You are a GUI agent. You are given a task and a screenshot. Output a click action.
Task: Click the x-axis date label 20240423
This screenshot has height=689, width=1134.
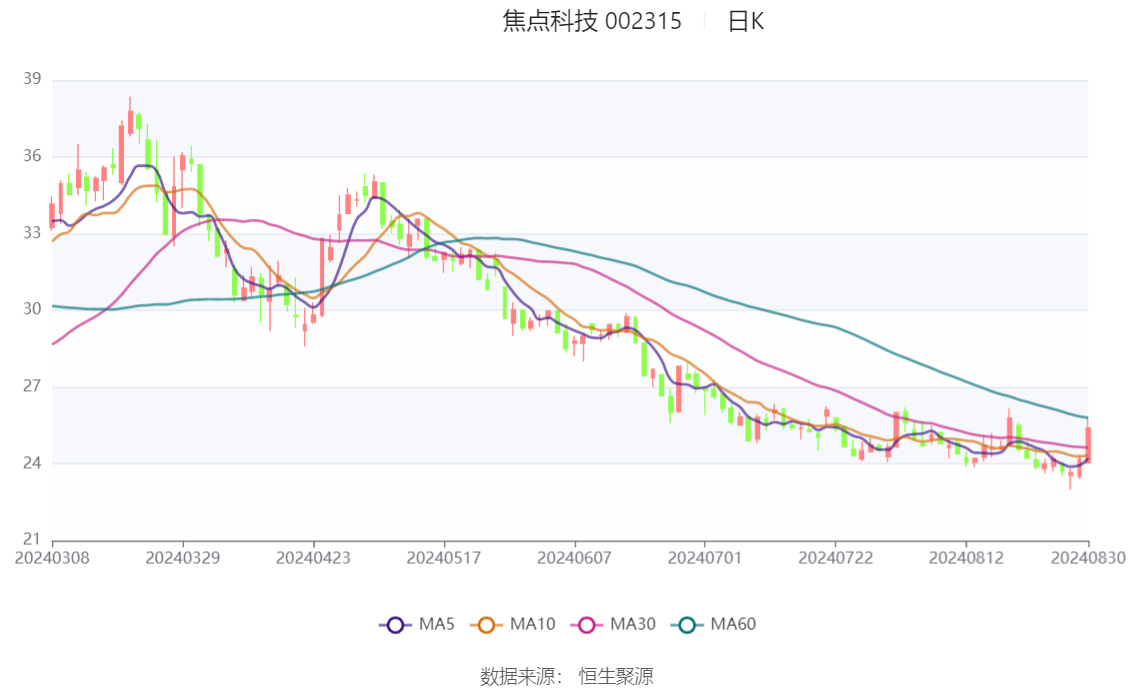(313, 558)
